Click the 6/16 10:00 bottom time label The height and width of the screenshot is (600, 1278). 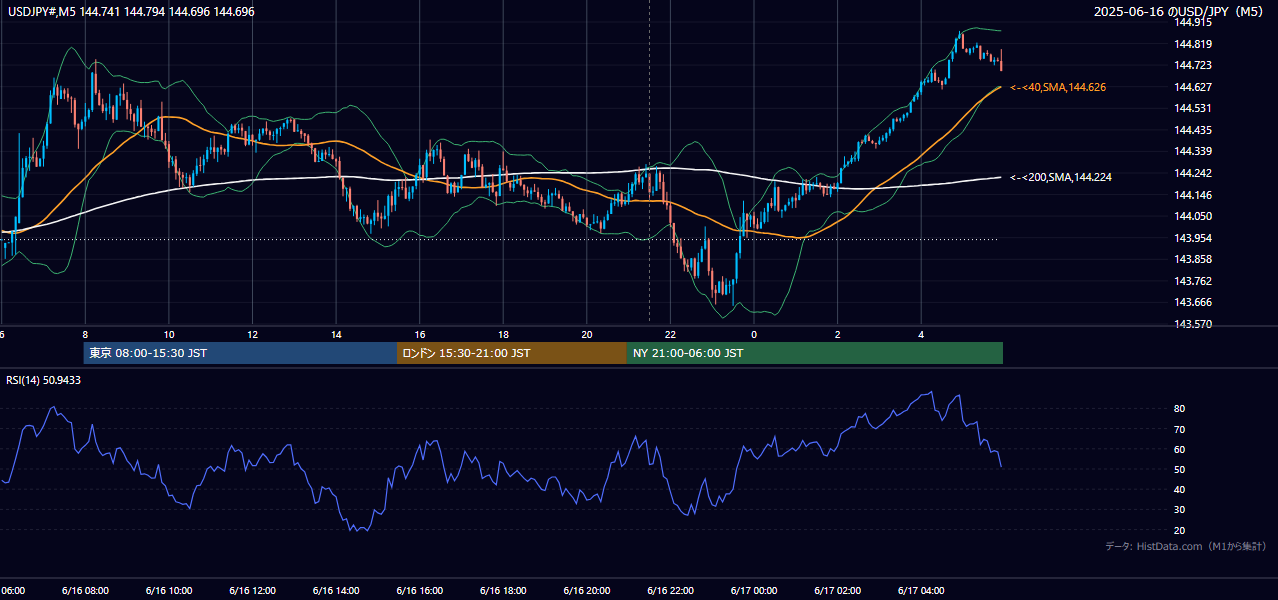point(169,590)
